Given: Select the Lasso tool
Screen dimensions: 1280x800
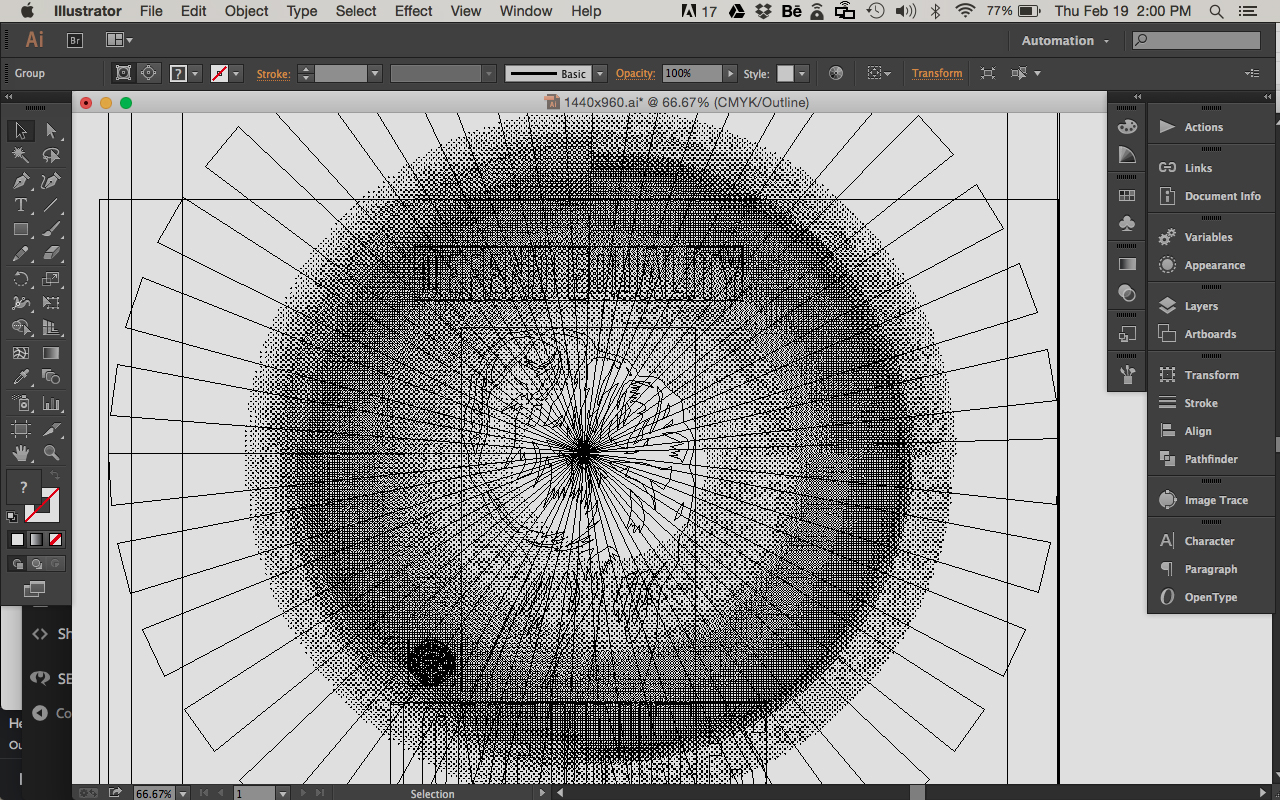Looking at the screenshot, I should point(51,156).
